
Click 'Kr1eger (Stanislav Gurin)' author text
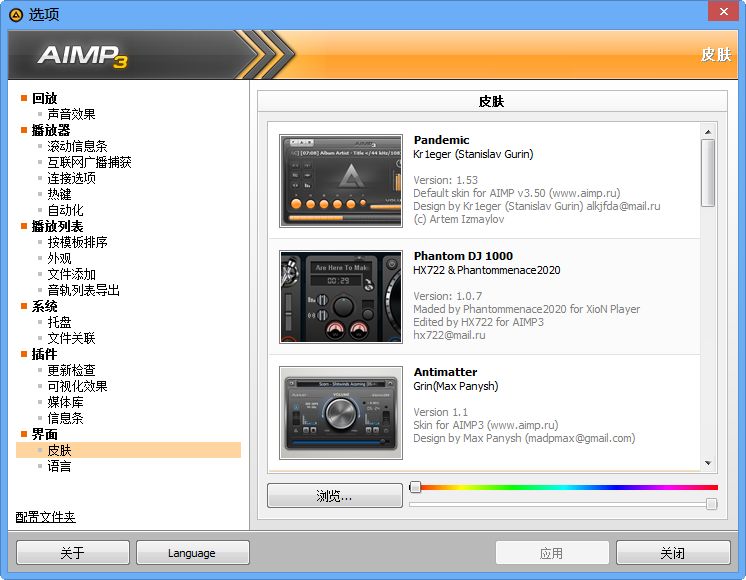point(473,154)
